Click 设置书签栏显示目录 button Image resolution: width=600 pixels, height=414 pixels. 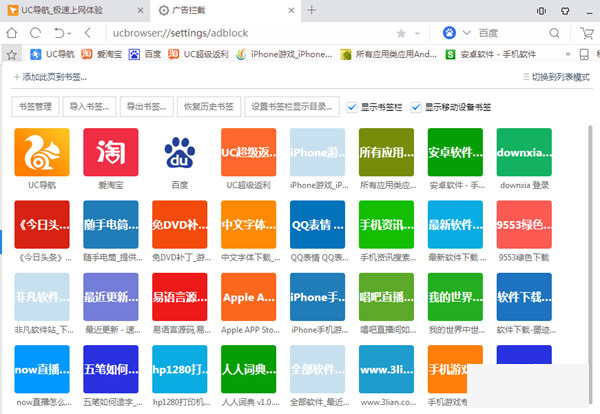pos(292,107)
